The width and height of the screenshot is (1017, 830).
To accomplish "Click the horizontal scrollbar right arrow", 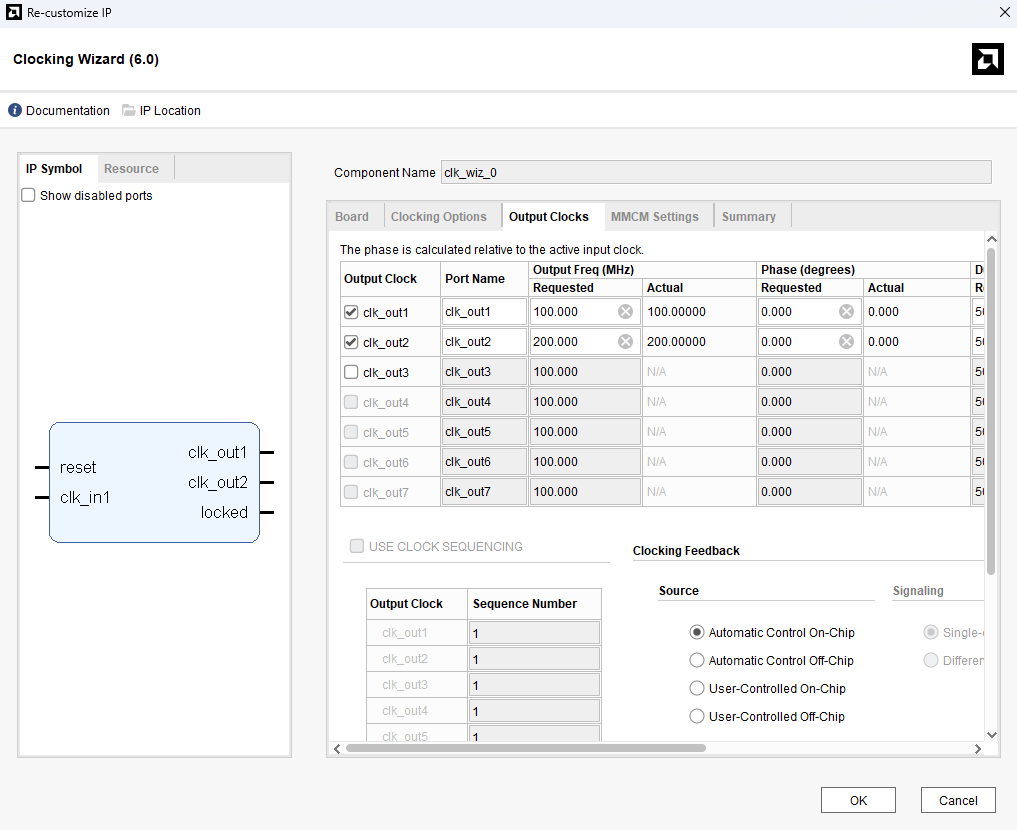I will pos(977,748).
